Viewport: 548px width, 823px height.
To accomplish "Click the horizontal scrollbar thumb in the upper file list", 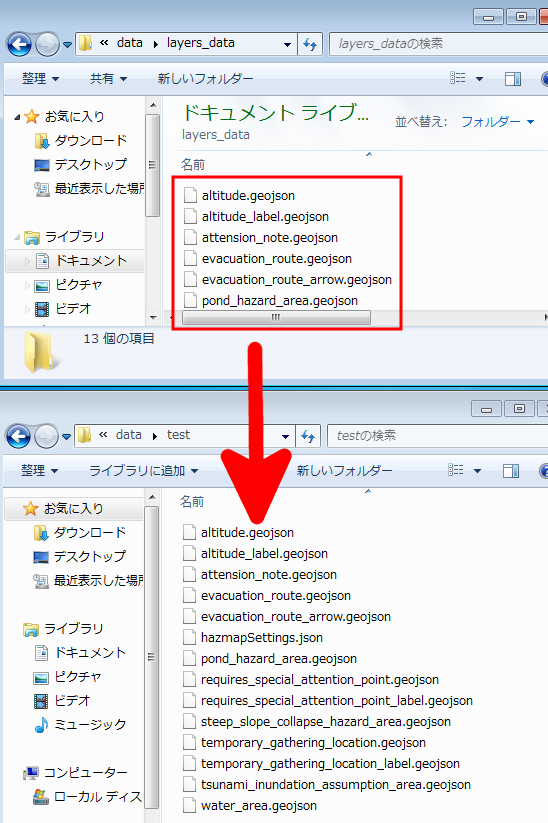I will [x=276, y=317].
